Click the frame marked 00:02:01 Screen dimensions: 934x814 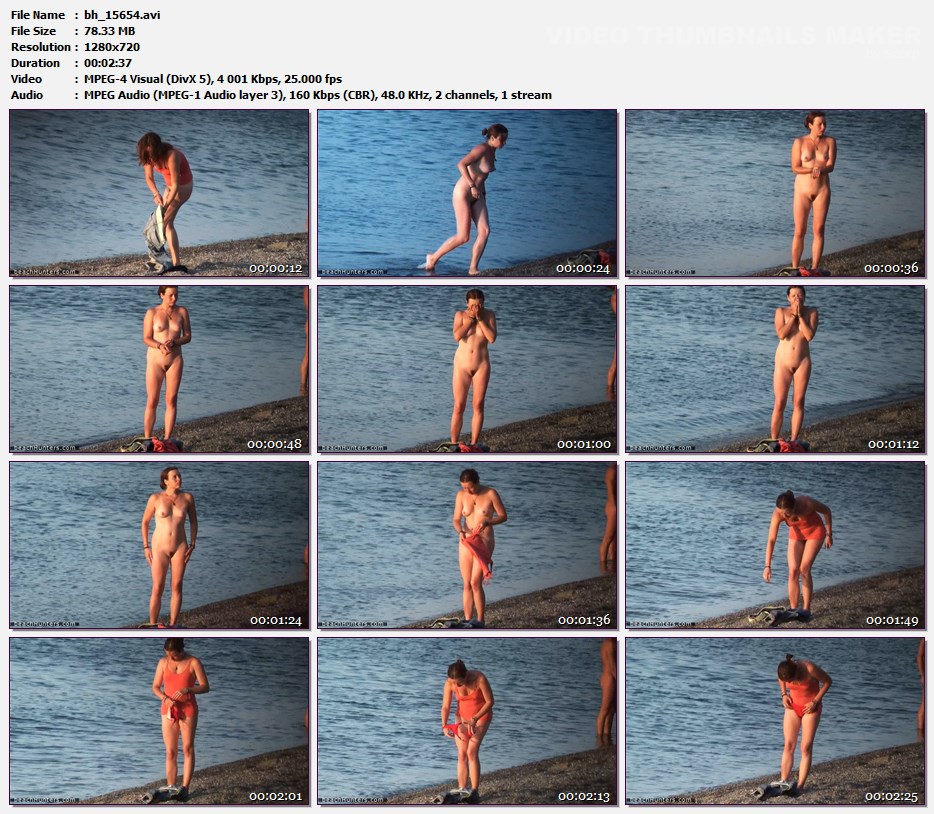159,720
